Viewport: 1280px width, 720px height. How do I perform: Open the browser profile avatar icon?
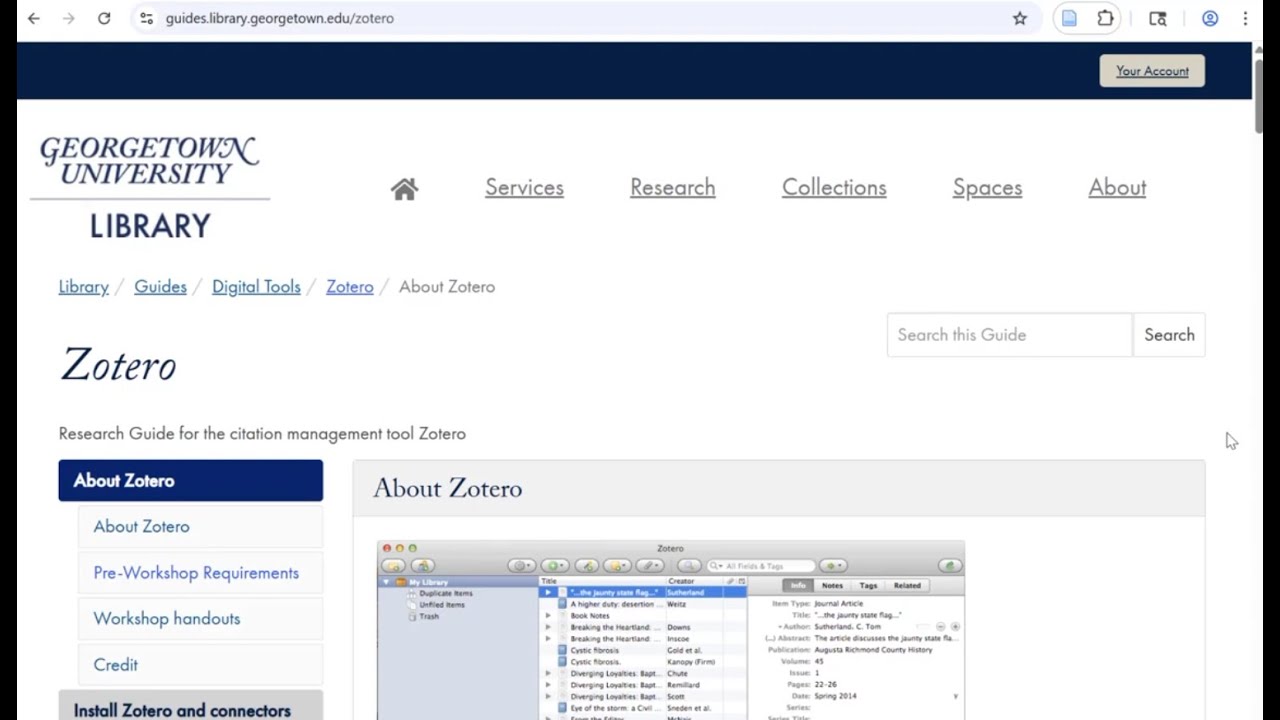[x=1210, y=18]
